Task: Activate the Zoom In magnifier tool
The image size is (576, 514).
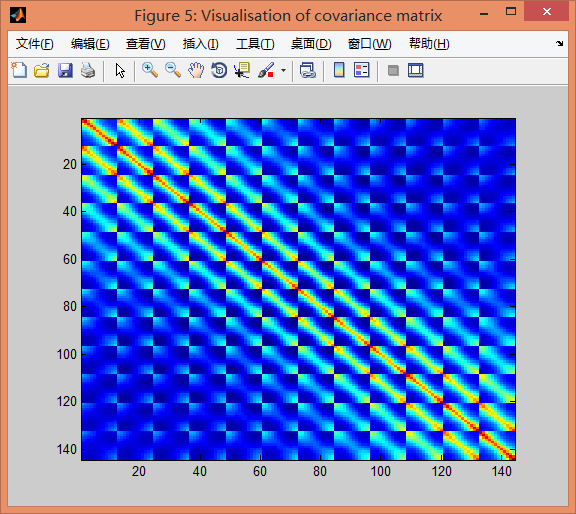Action: point(150,70)
